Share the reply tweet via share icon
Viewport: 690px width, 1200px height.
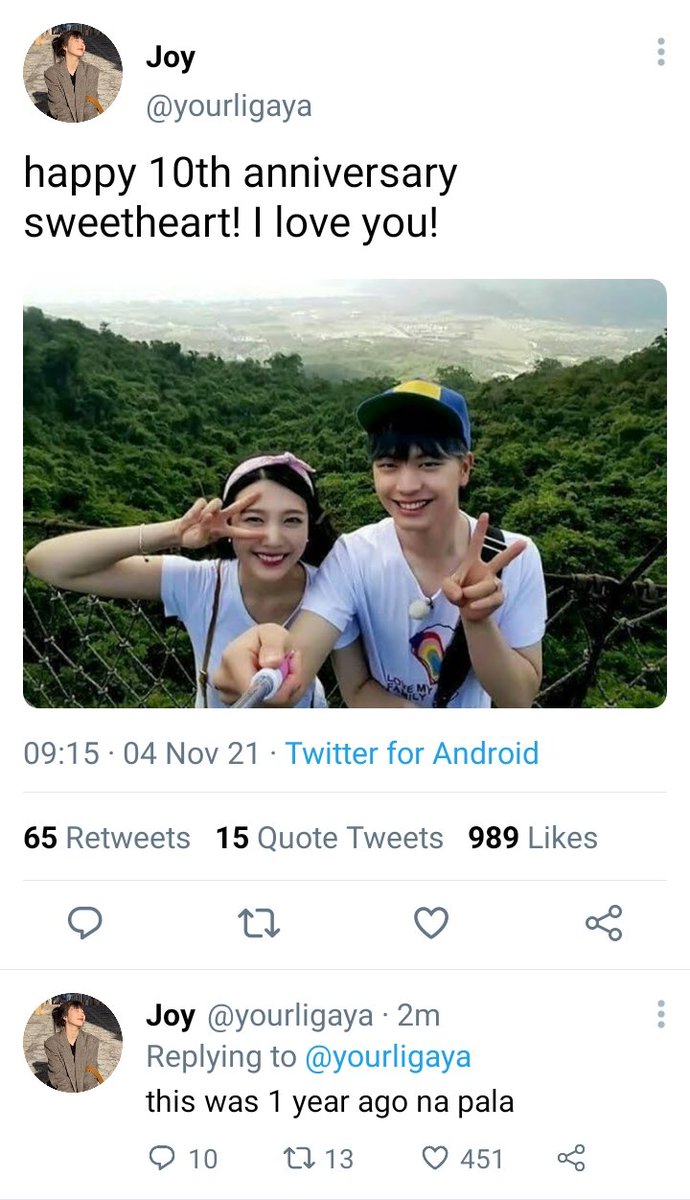(570, 1159)
